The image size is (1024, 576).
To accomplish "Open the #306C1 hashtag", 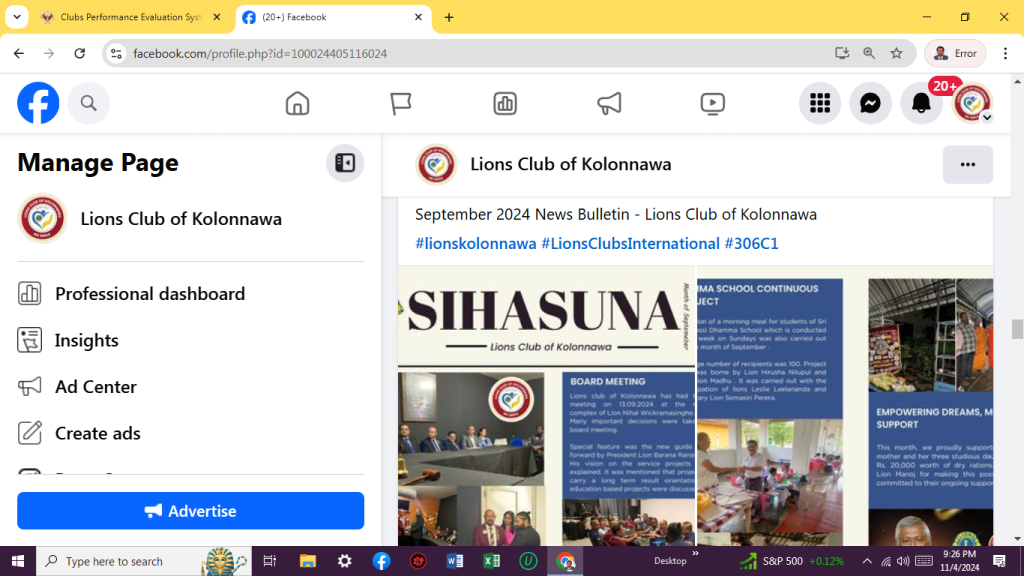I will pyautogui.click(x=751, y=244).
